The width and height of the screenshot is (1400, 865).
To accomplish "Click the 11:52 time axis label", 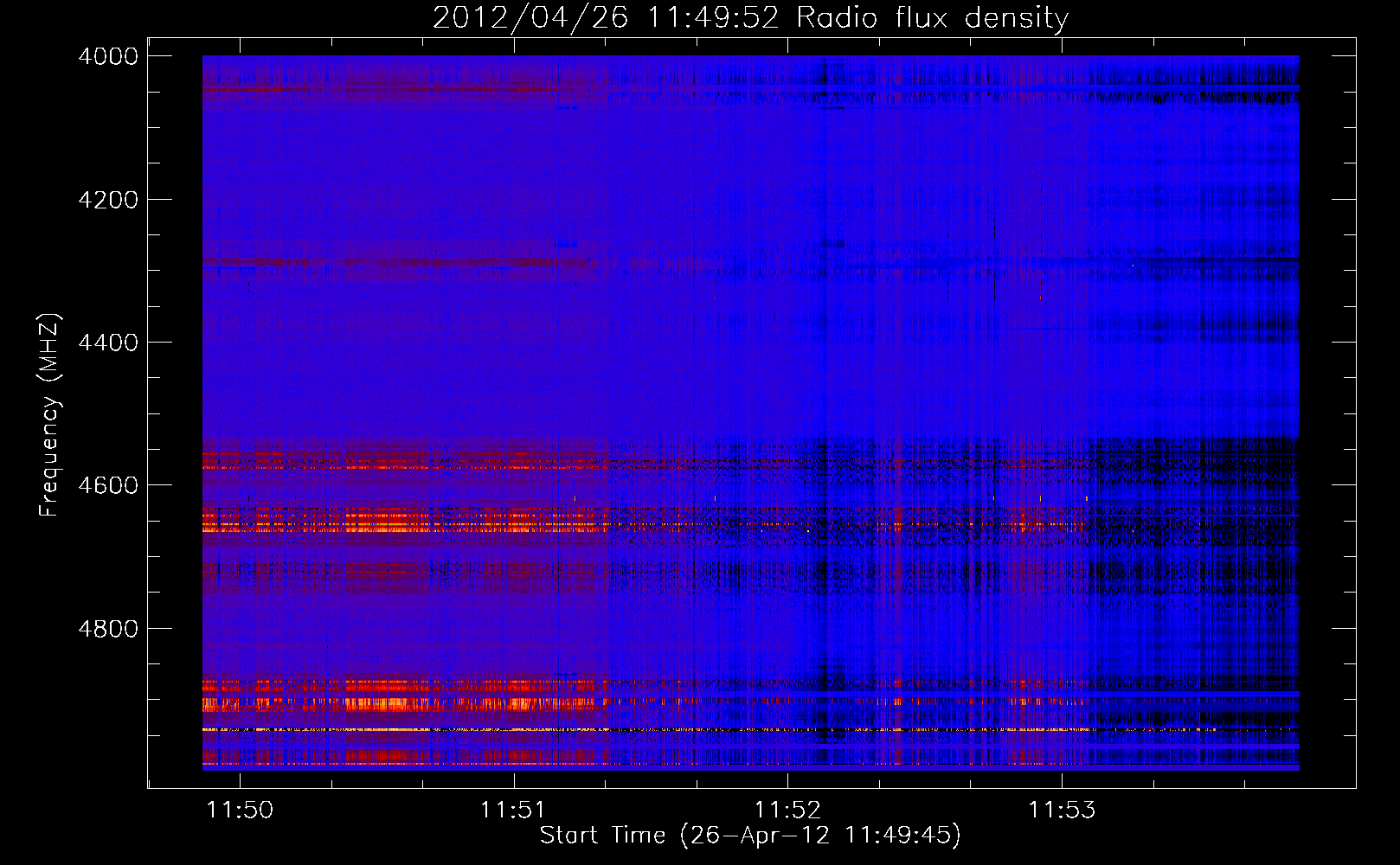I will point(787,811).
